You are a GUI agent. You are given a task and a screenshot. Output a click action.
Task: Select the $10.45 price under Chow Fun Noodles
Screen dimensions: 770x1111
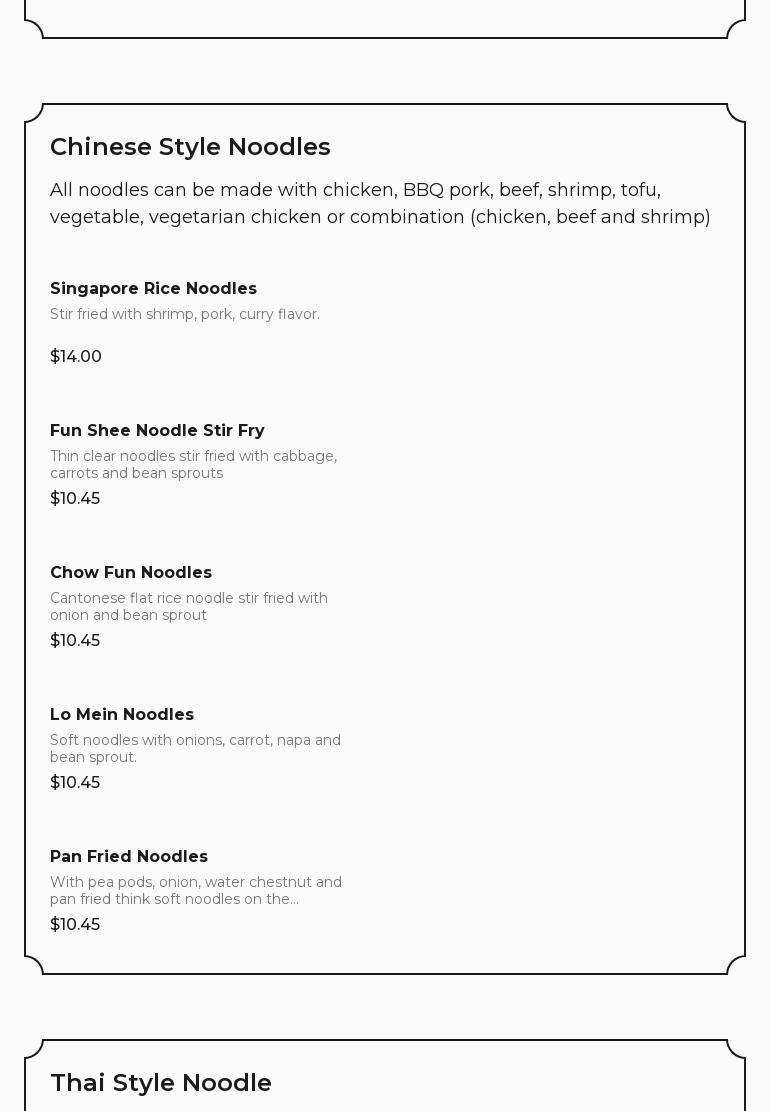pos(75,641)
